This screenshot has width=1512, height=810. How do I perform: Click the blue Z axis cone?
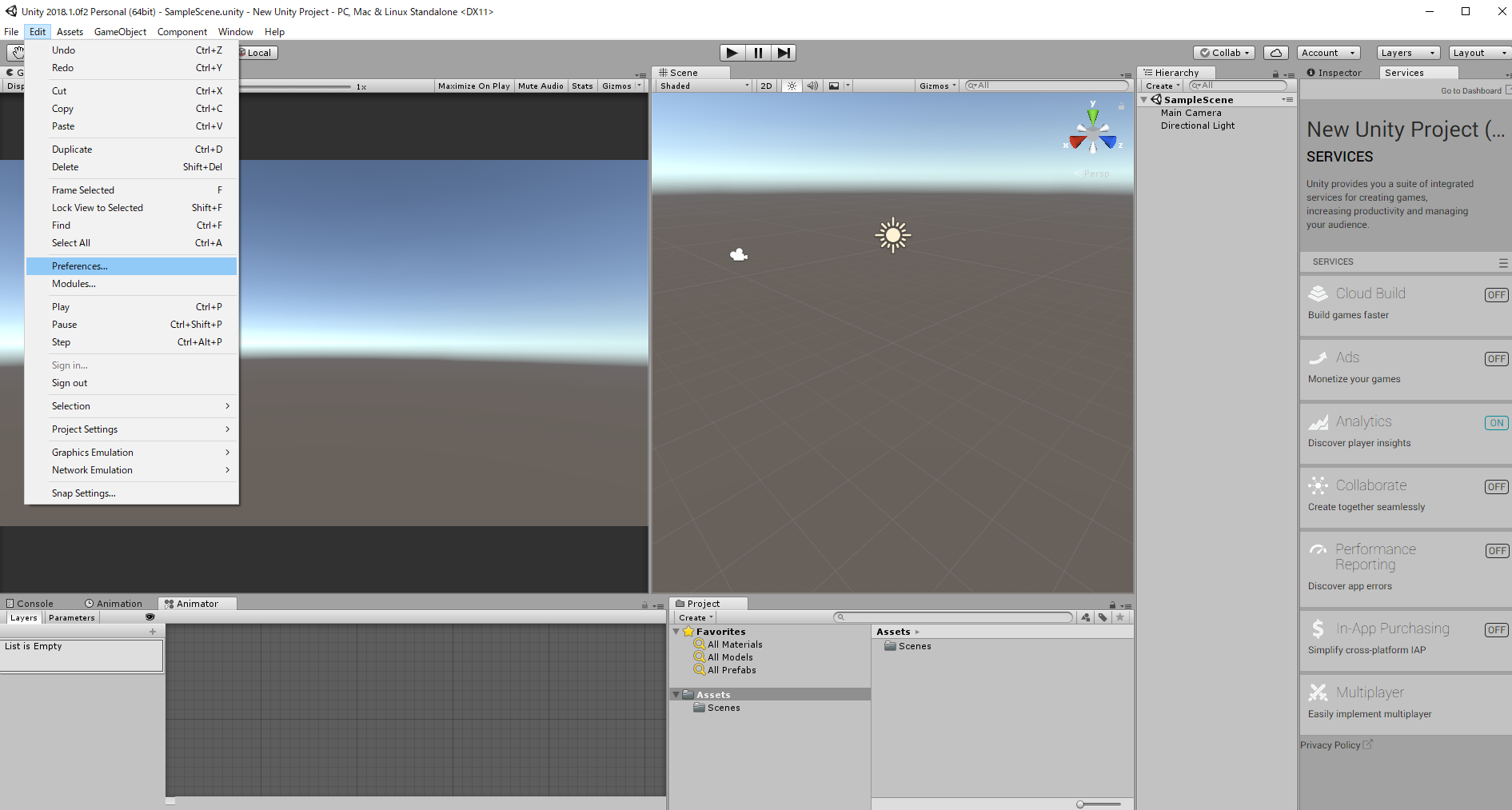(1109, 142)
